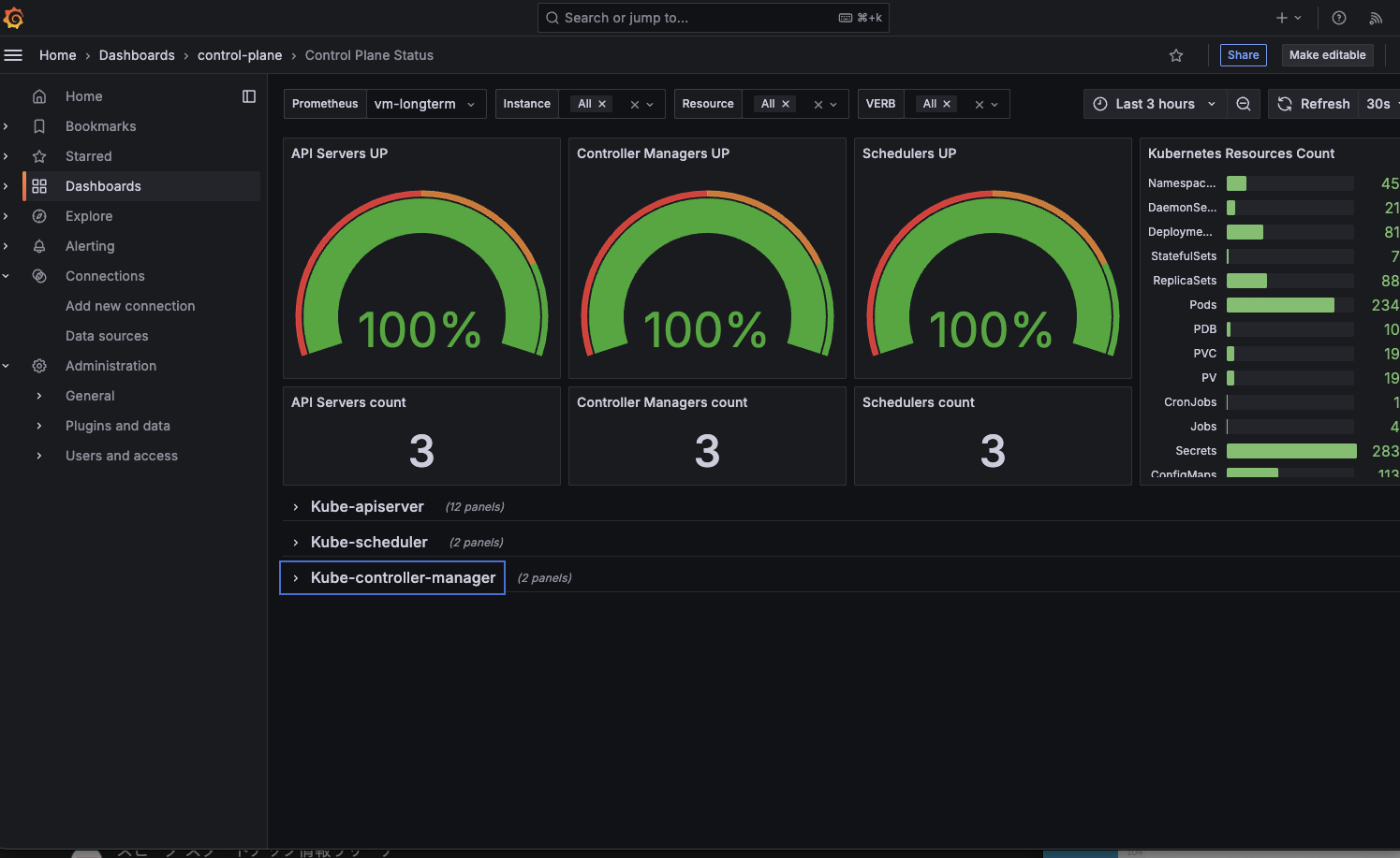
Task: Expand Plugins and data submenu chevron
Action: 39,426
